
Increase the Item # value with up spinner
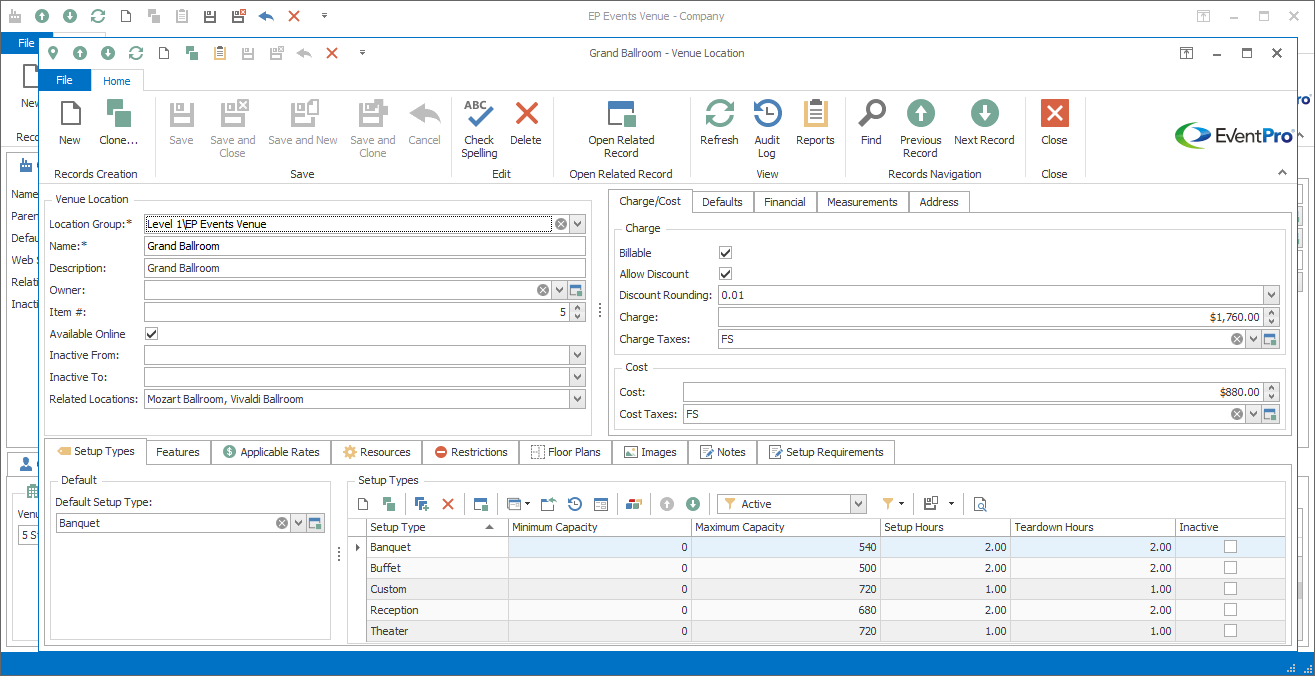pyautogui.click(x=577, y=308)
